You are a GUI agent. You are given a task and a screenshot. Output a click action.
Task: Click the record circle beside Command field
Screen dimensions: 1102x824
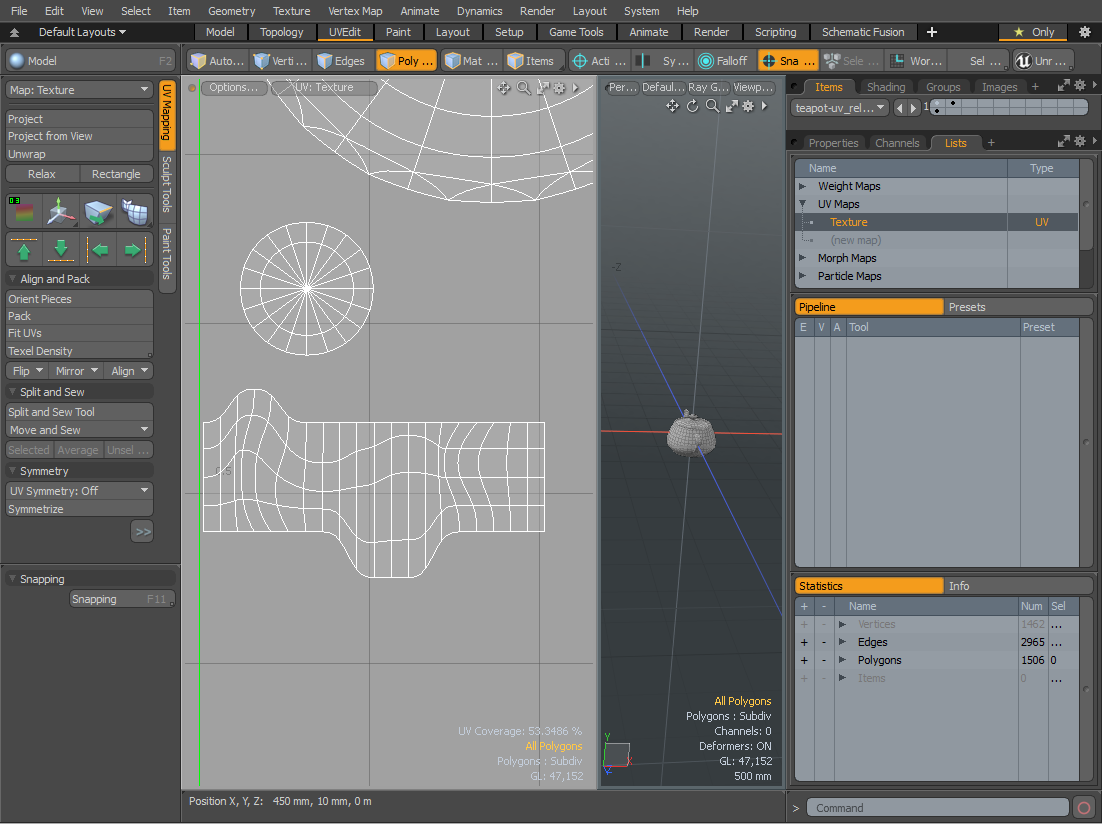tap(1084, 808)
